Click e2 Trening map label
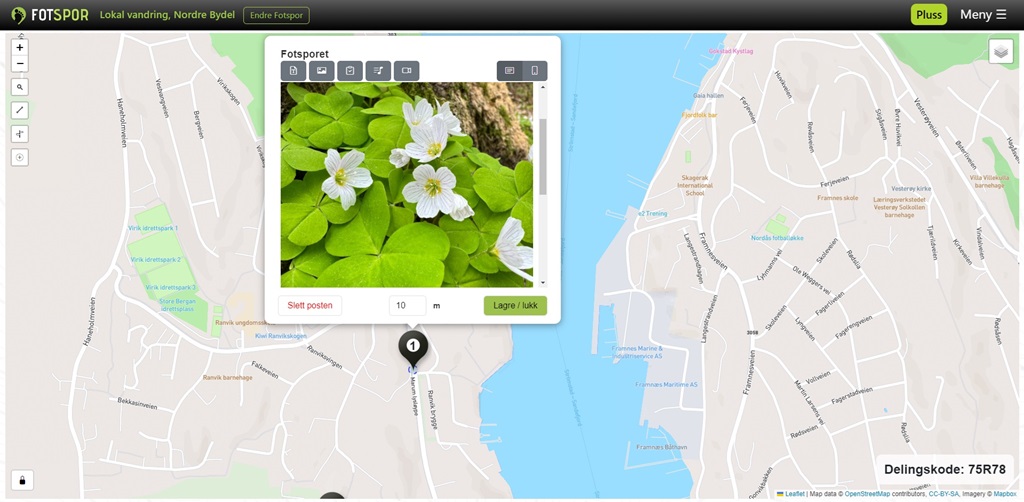The height and width of the screenshot is (502, 1024). tap(653, 213)
